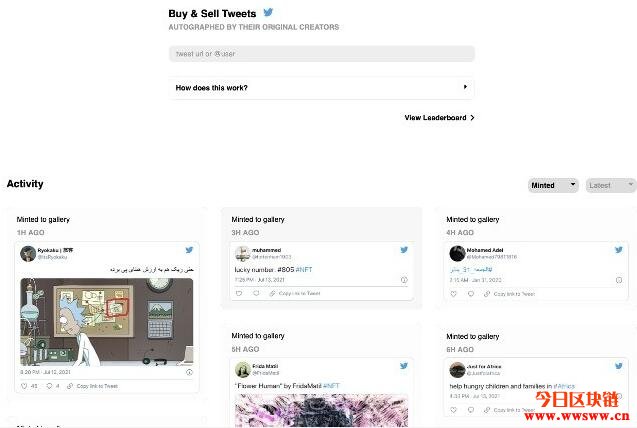Open the Rick and Morty image thumbnail
Image resolution: width=637 pixels, height=428 pixels.
click(106, 322)
